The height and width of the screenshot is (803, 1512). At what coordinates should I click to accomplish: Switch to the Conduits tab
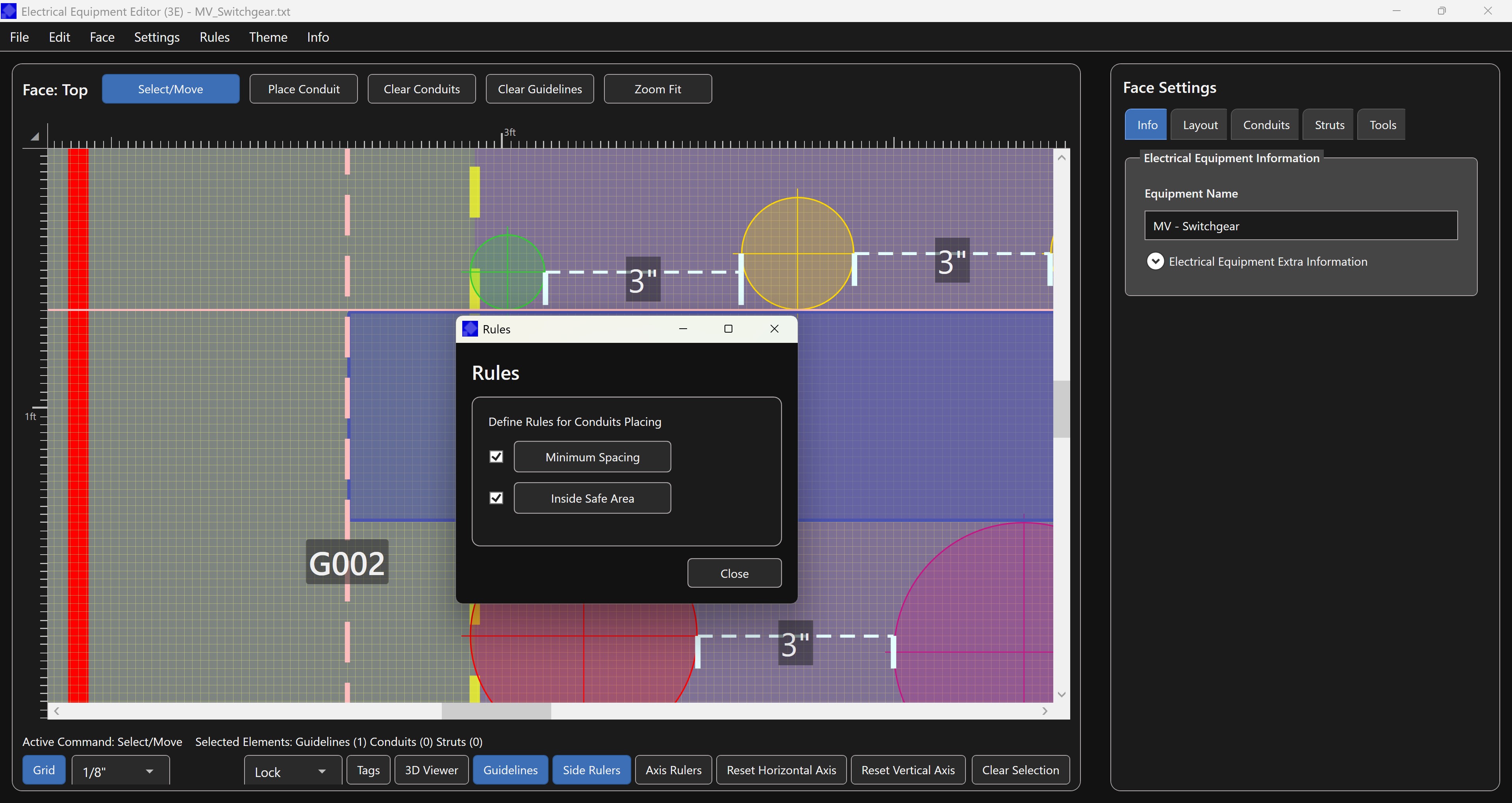[x=1266, y=124]
